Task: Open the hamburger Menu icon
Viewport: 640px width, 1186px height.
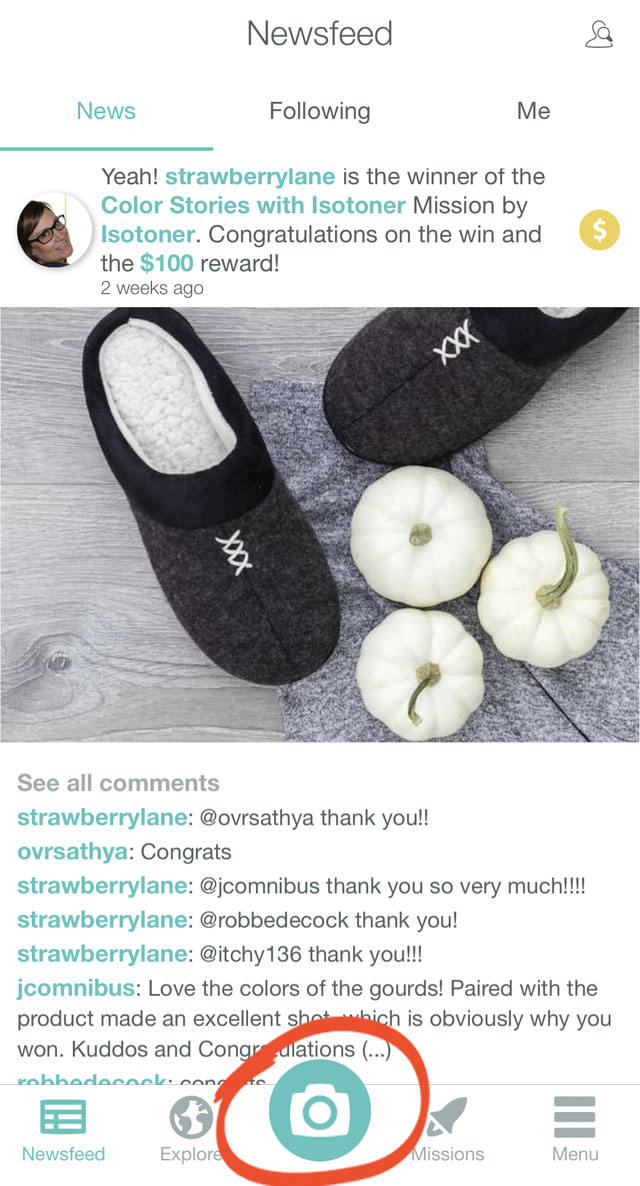Action: [575, 1117]
